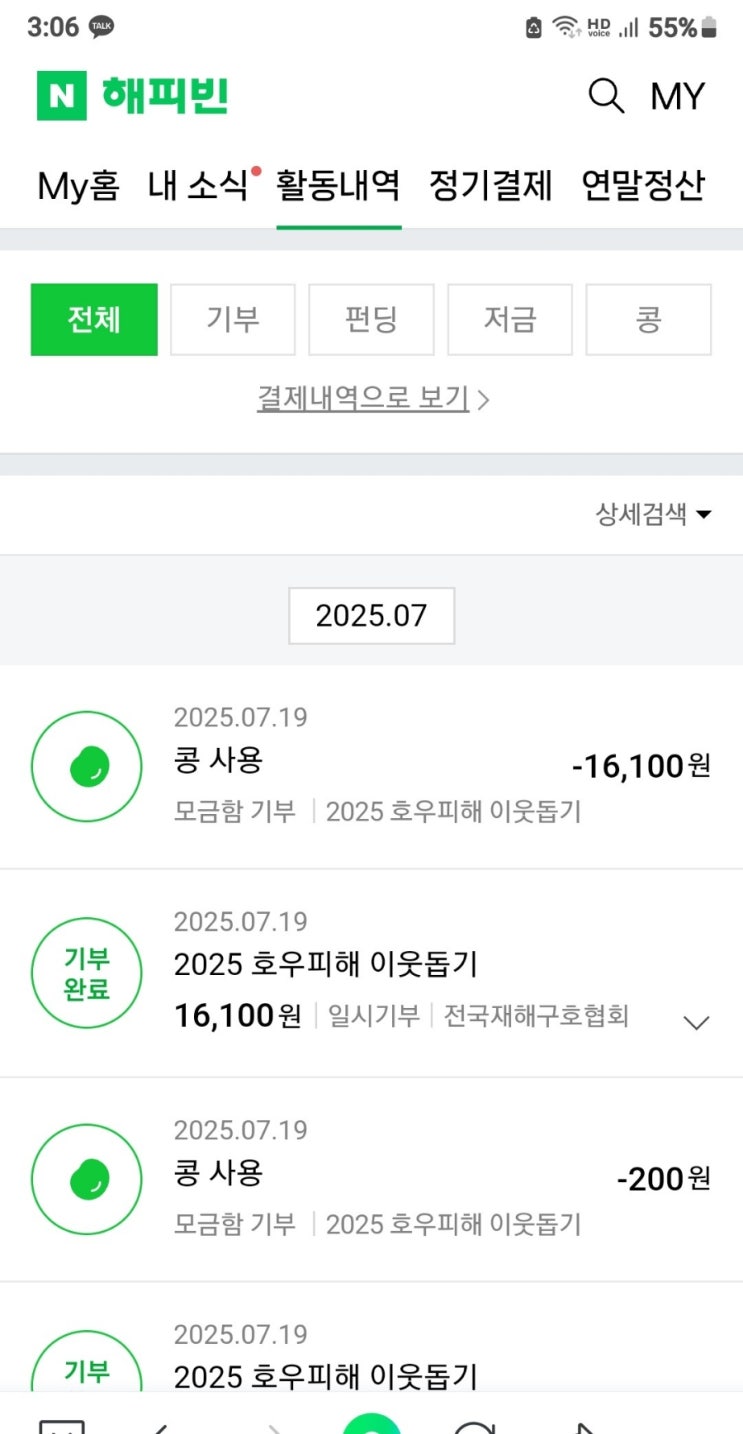Open the 상세검색 dropdown
Viewport: 743px width, 1434px height.
[x=653, y=515]
